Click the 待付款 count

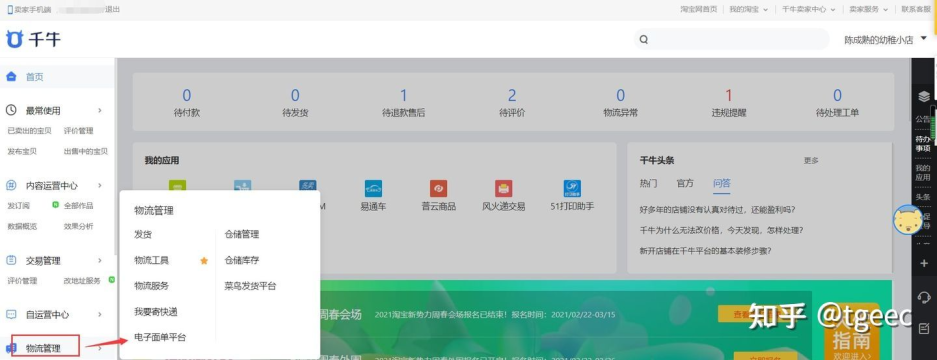coord(186,96)
